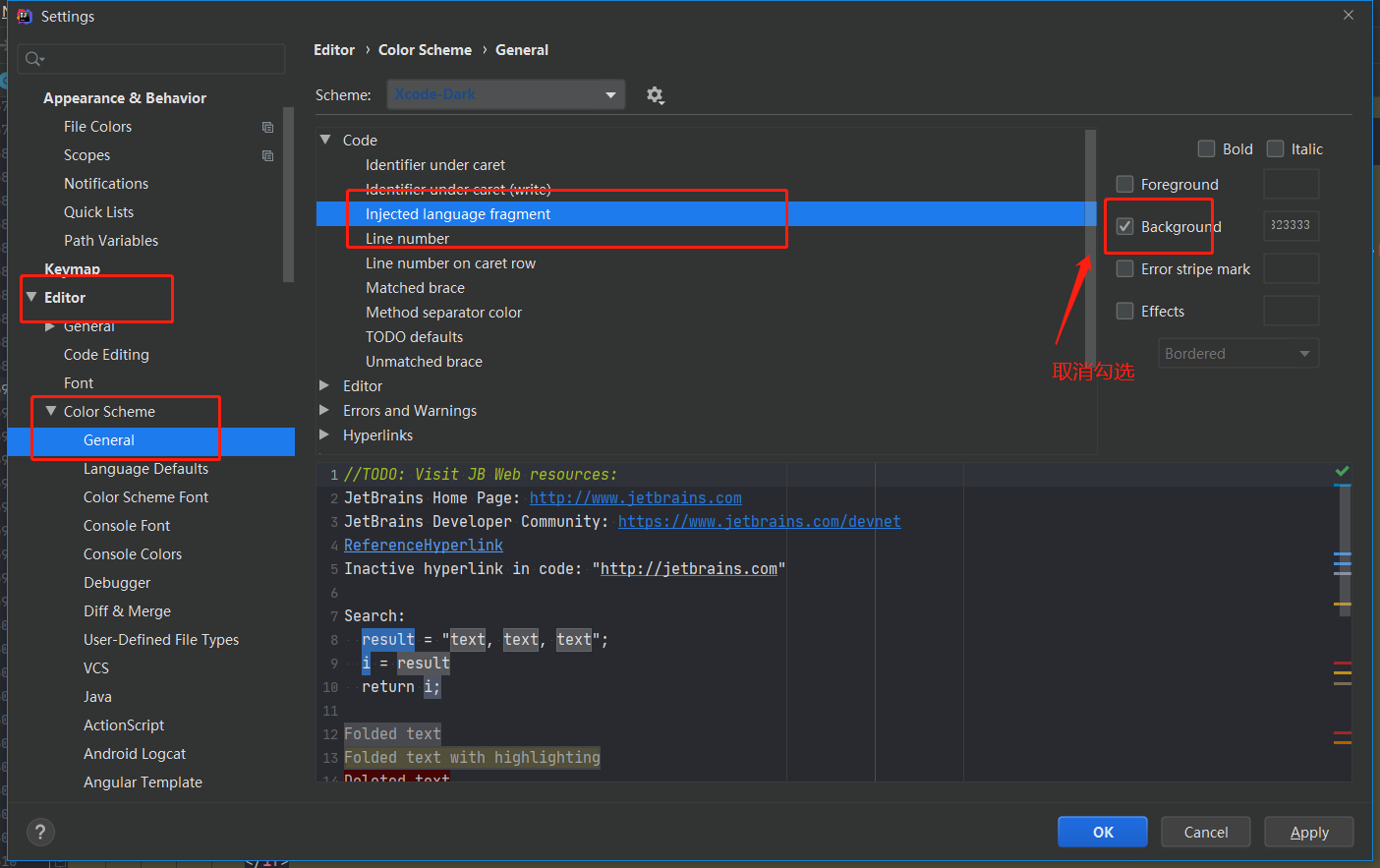Expand the Errors and Warnings group
The width and height of the screenshot is (1380, 868).
pyautogui.click(x=324, y=410)
